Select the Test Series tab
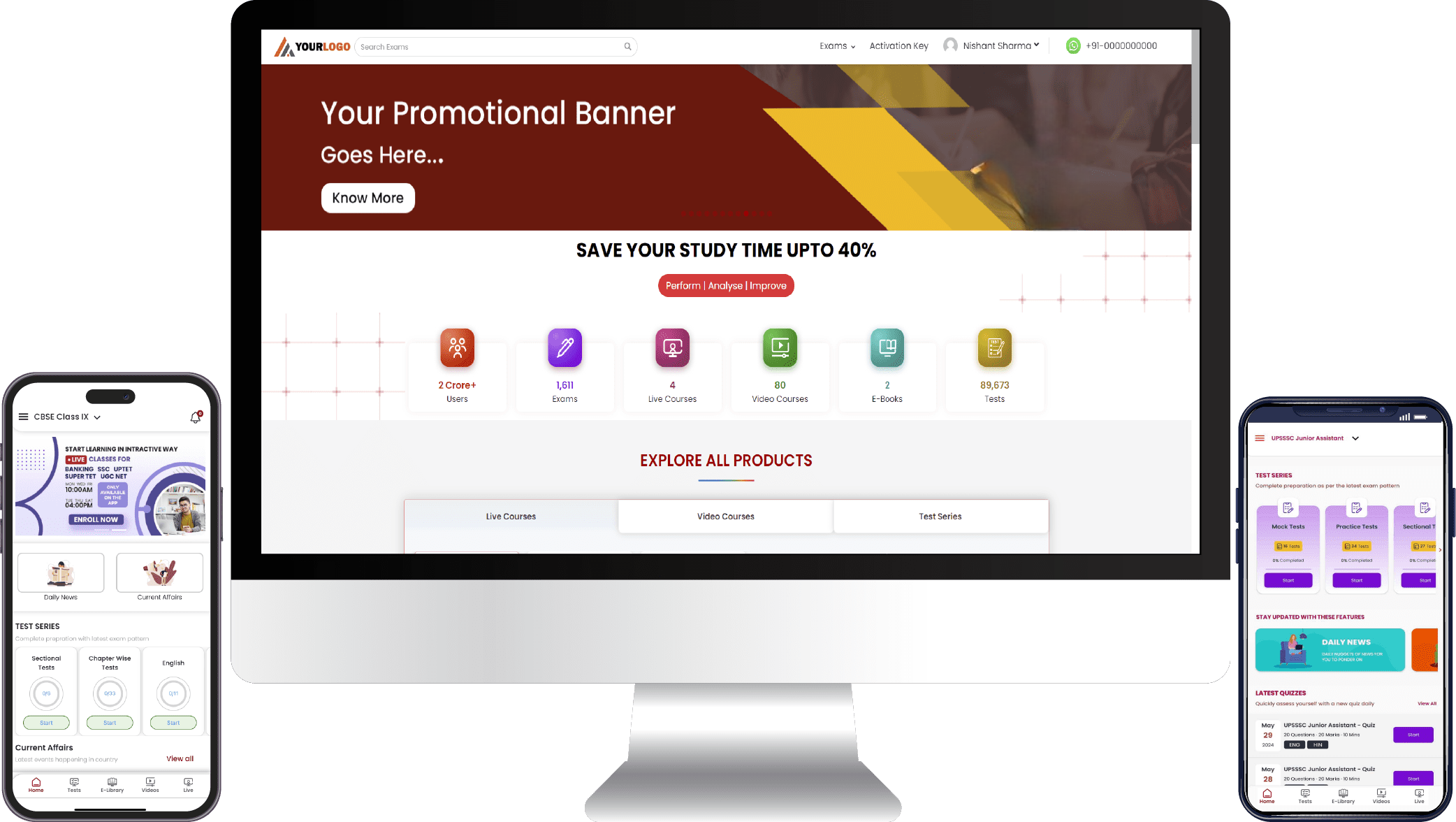The height and width of the screenshot is (822, 1456). (940, 516)
